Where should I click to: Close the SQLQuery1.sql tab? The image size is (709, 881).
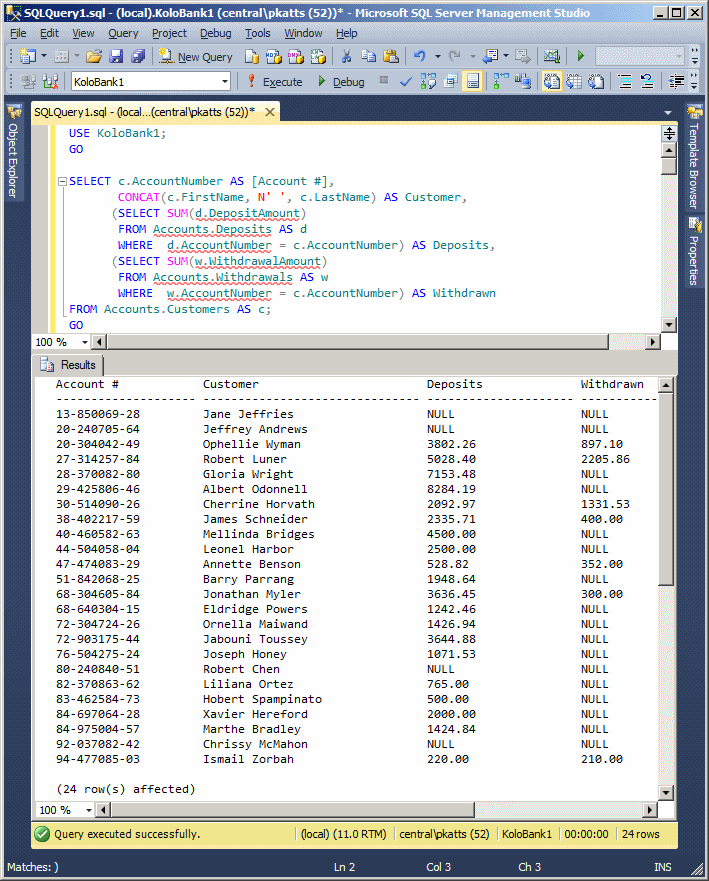click(270, 112)
